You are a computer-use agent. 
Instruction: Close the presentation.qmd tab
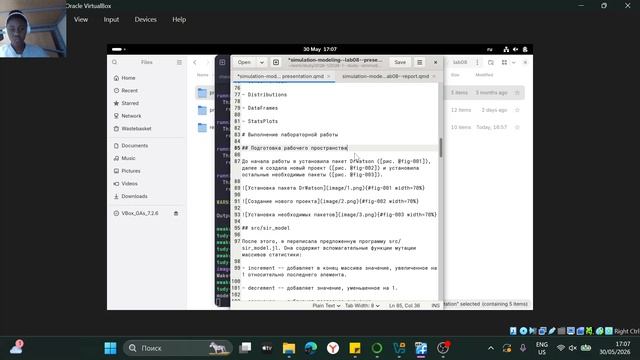[x=329, y=76]
